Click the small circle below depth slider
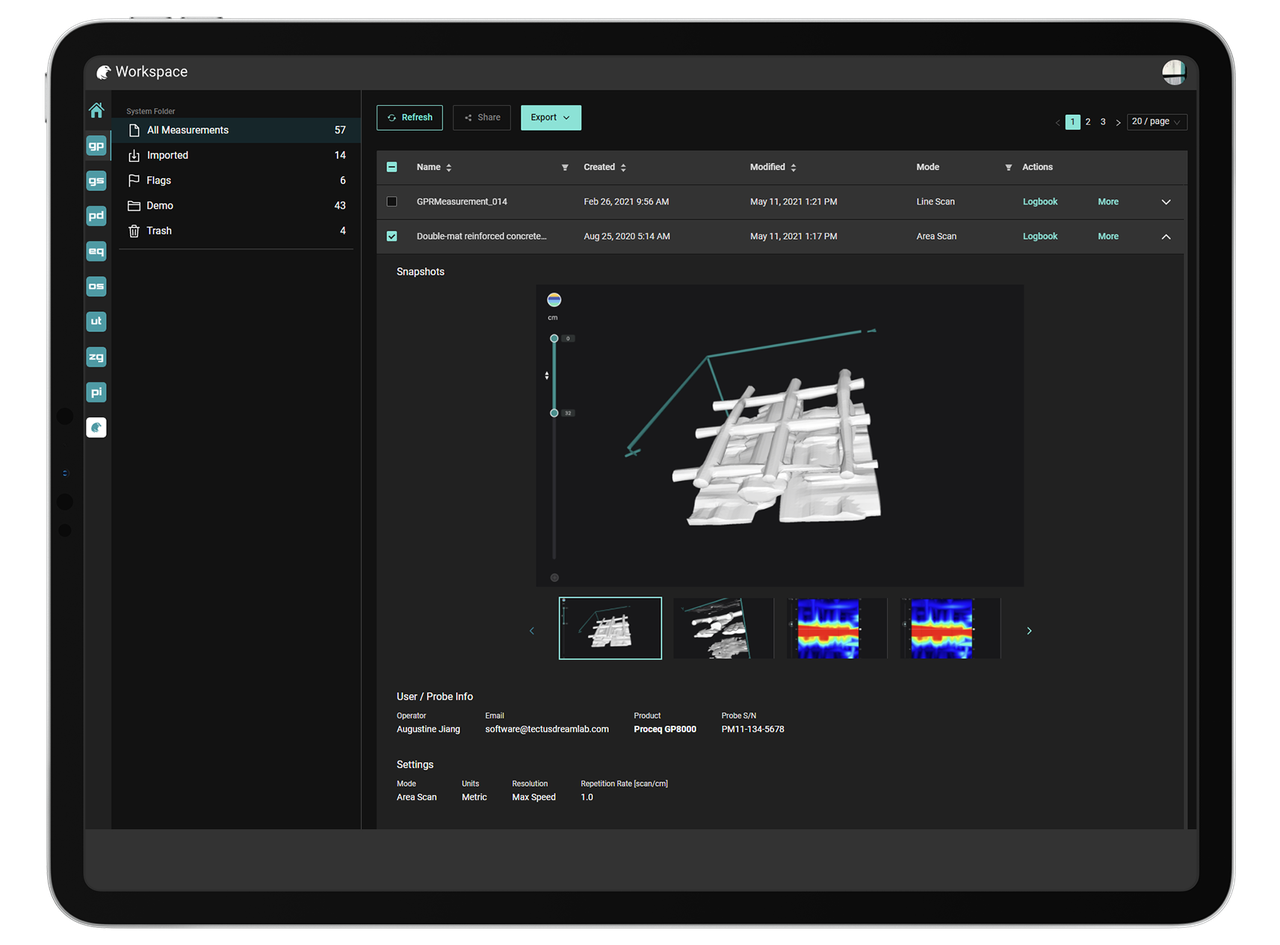1280x945 pixels. pos(554,577)
